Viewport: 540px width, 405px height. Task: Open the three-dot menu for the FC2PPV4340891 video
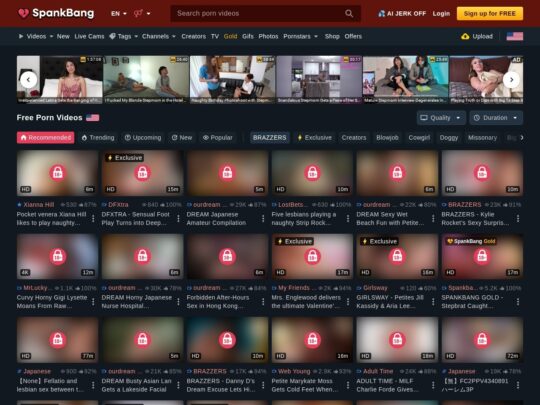[518, 385]
